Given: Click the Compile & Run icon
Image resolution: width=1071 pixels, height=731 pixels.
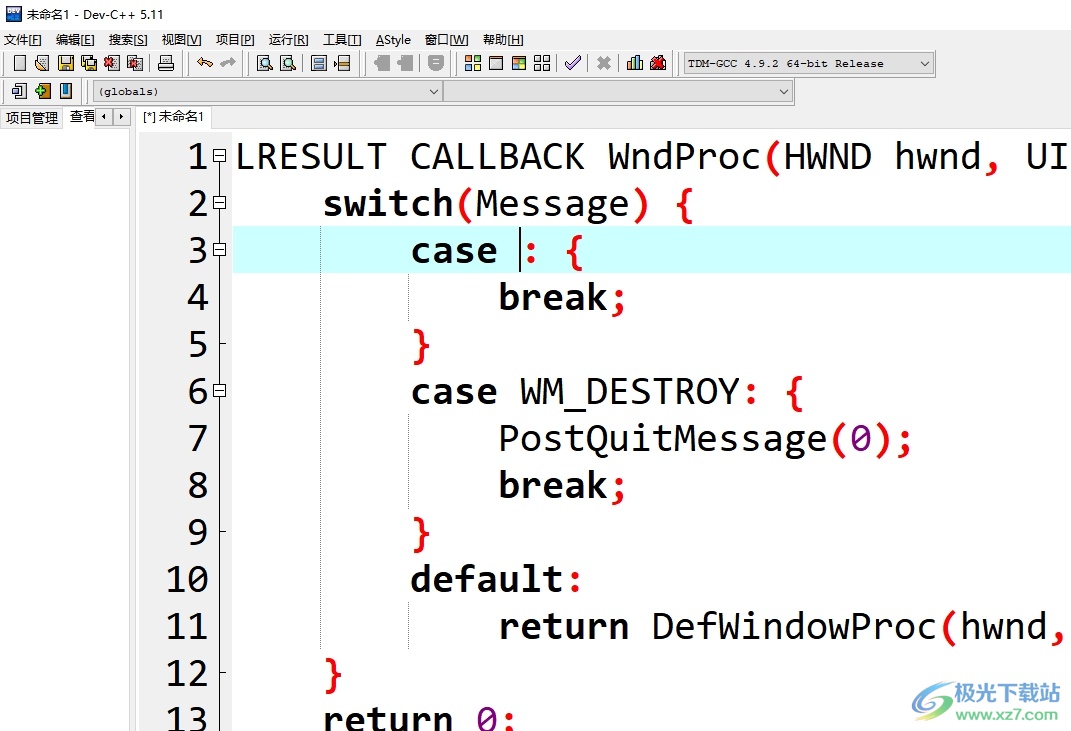Looking at the screenshot, I should tap(519, 64).
